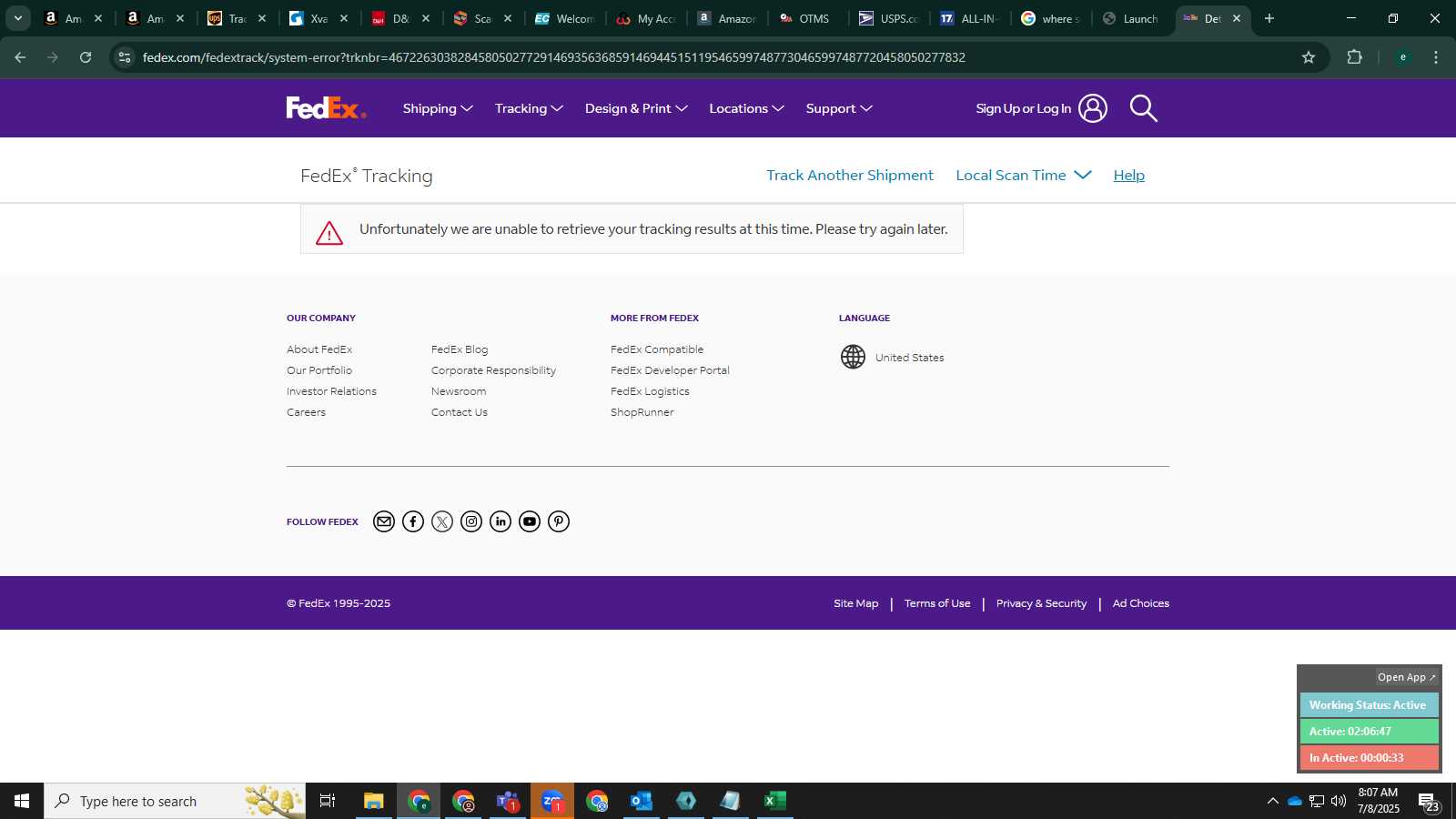Open the Careers link
The height and width of the screenshot is (819, 1456).
point(306,412)
